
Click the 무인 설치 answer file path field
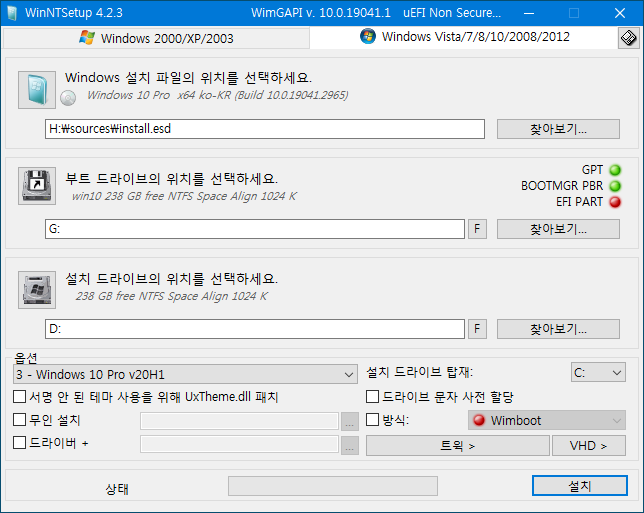[239, 421]
